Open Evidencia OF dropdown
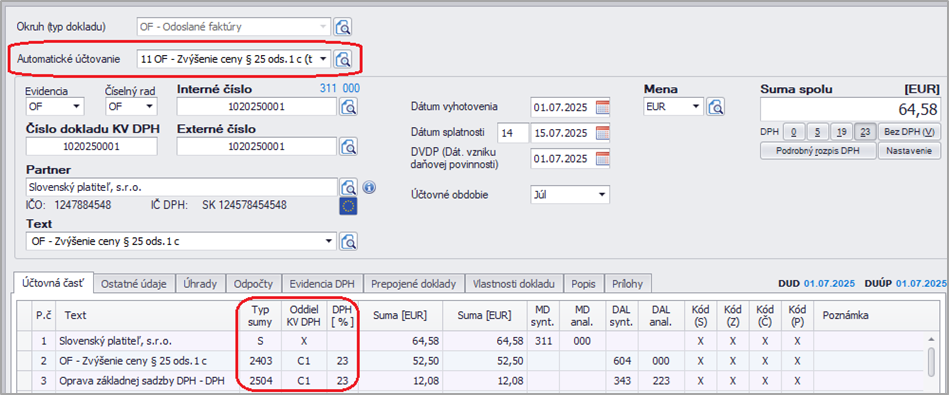The width and height of the screenshot is (949, 395). point(77,107)
